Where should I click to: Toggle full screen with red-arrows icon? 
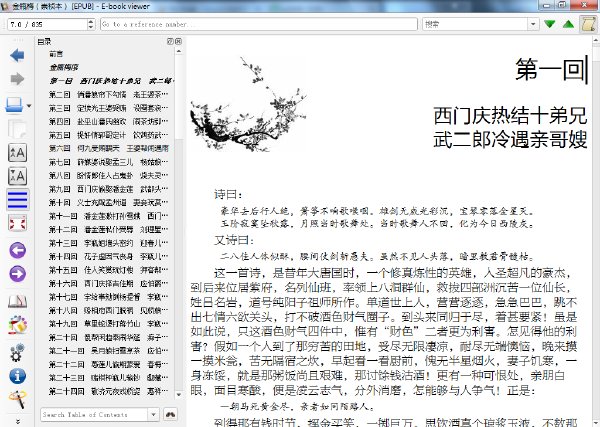click(x=17, y=223)
